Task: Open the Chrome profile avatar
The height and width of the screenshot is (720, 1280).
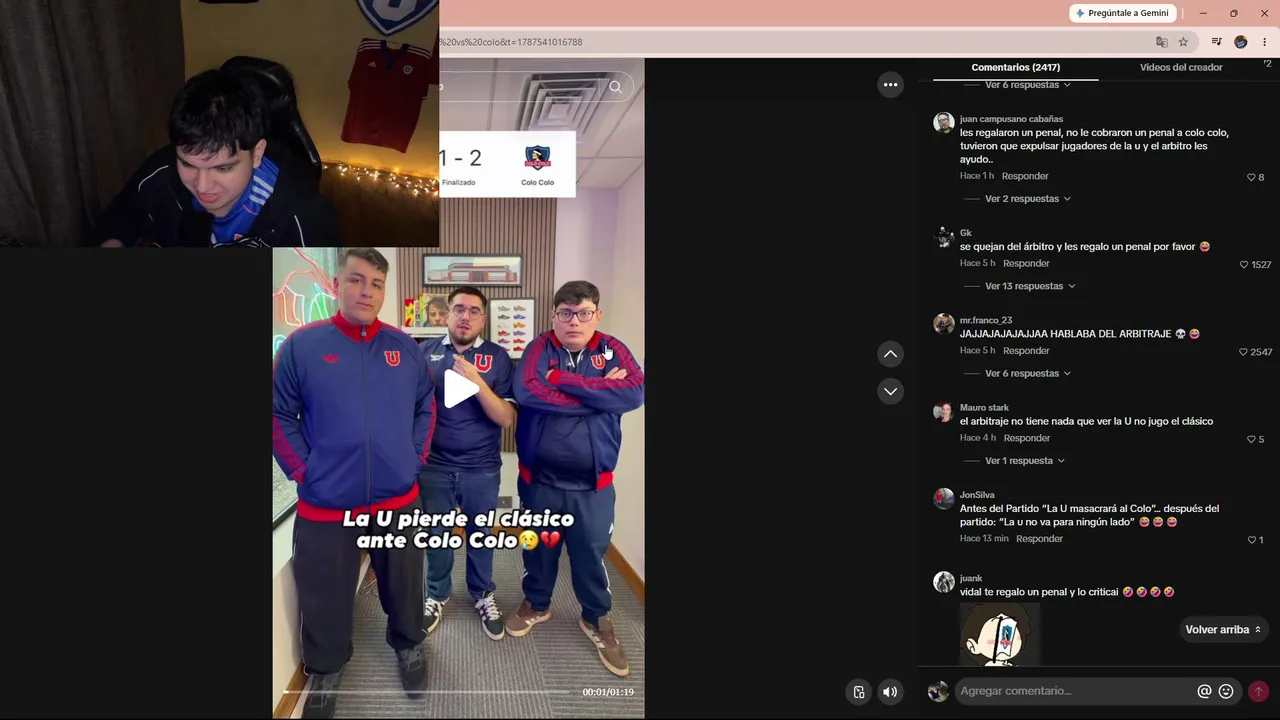Action: click(1241, 42)
